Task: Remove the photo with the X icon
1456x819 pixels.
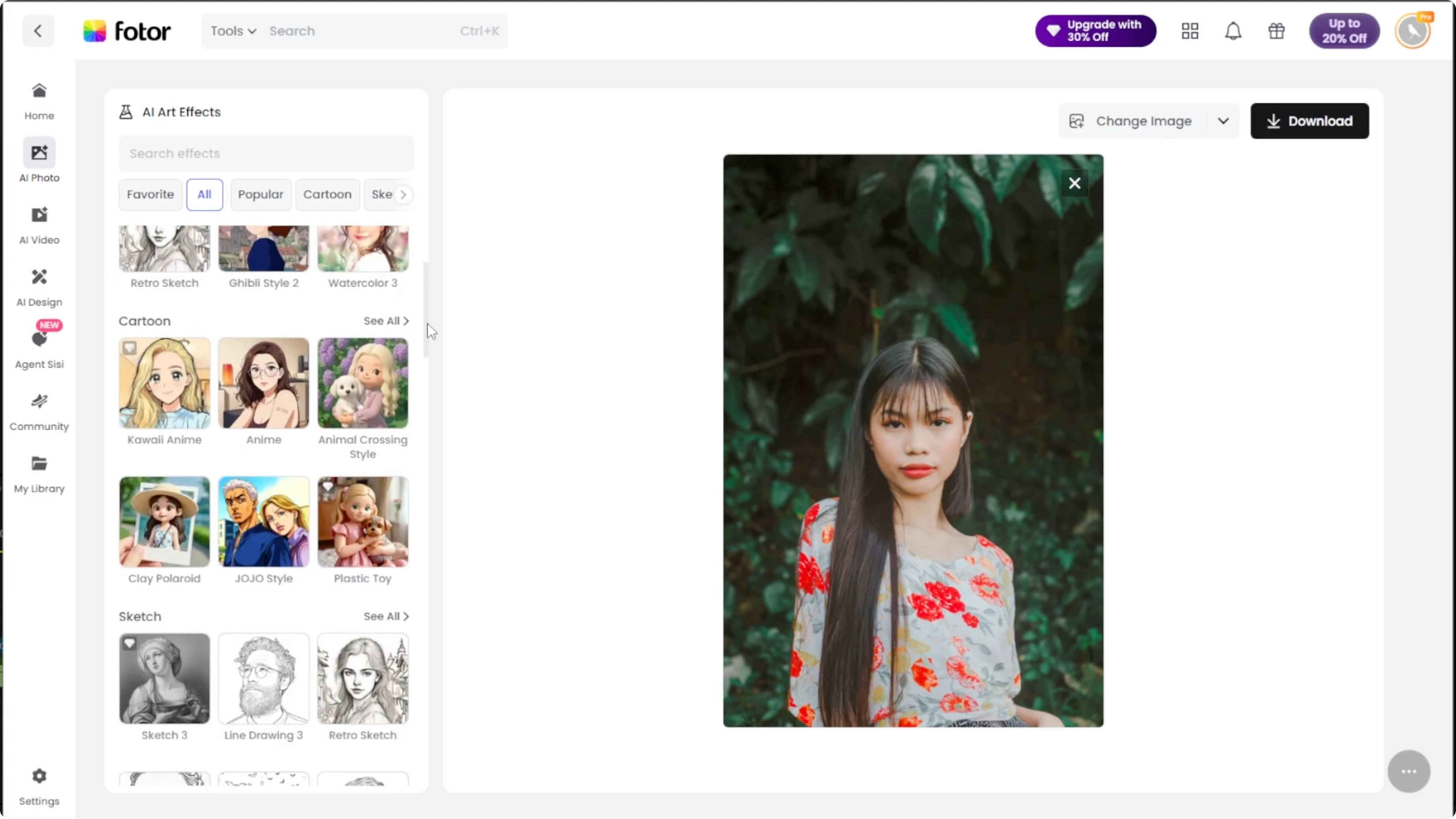Action: 1075,183
